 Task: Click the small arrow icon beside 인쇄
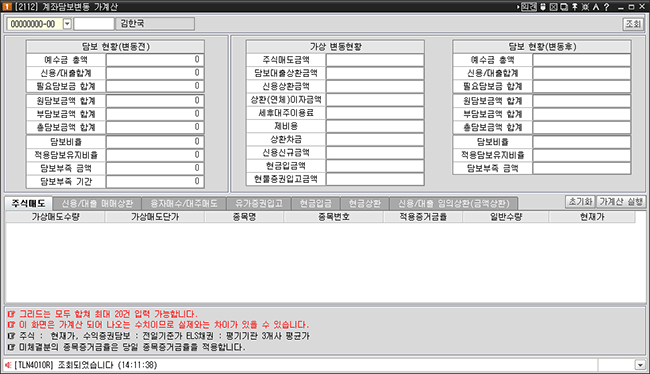[x=518, y=7]
